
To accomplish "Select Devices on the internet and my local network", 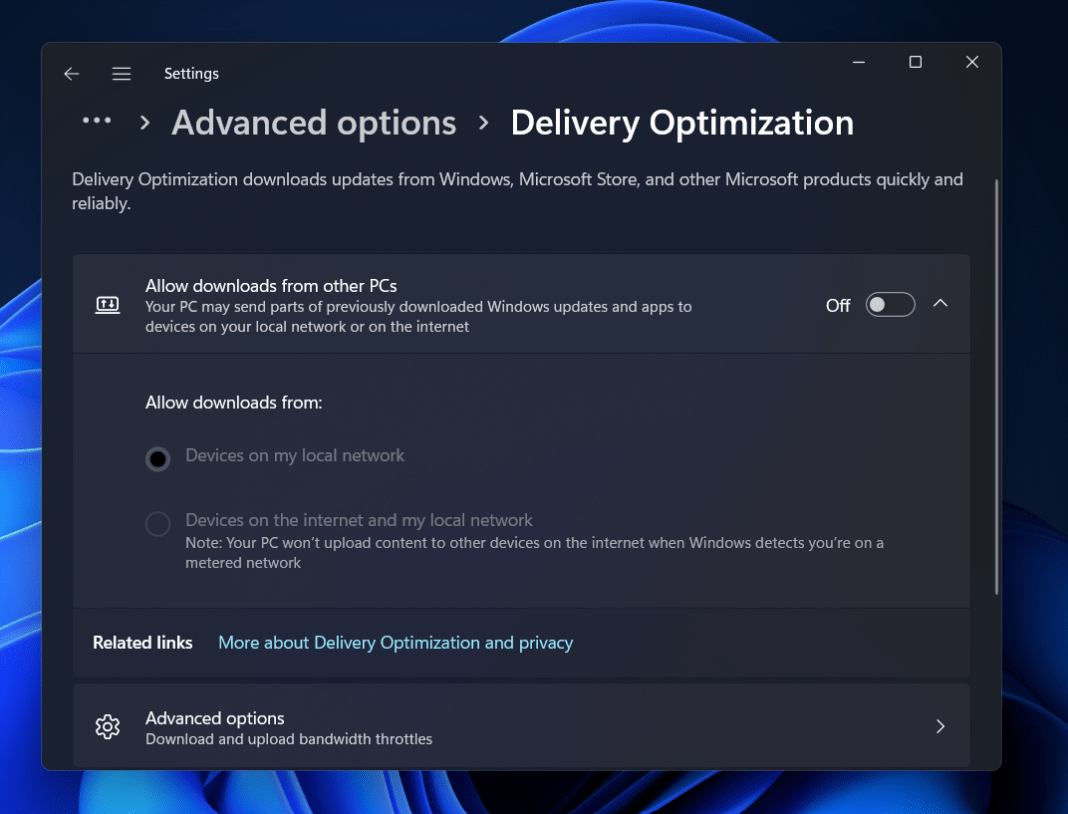I will point(157,524).
